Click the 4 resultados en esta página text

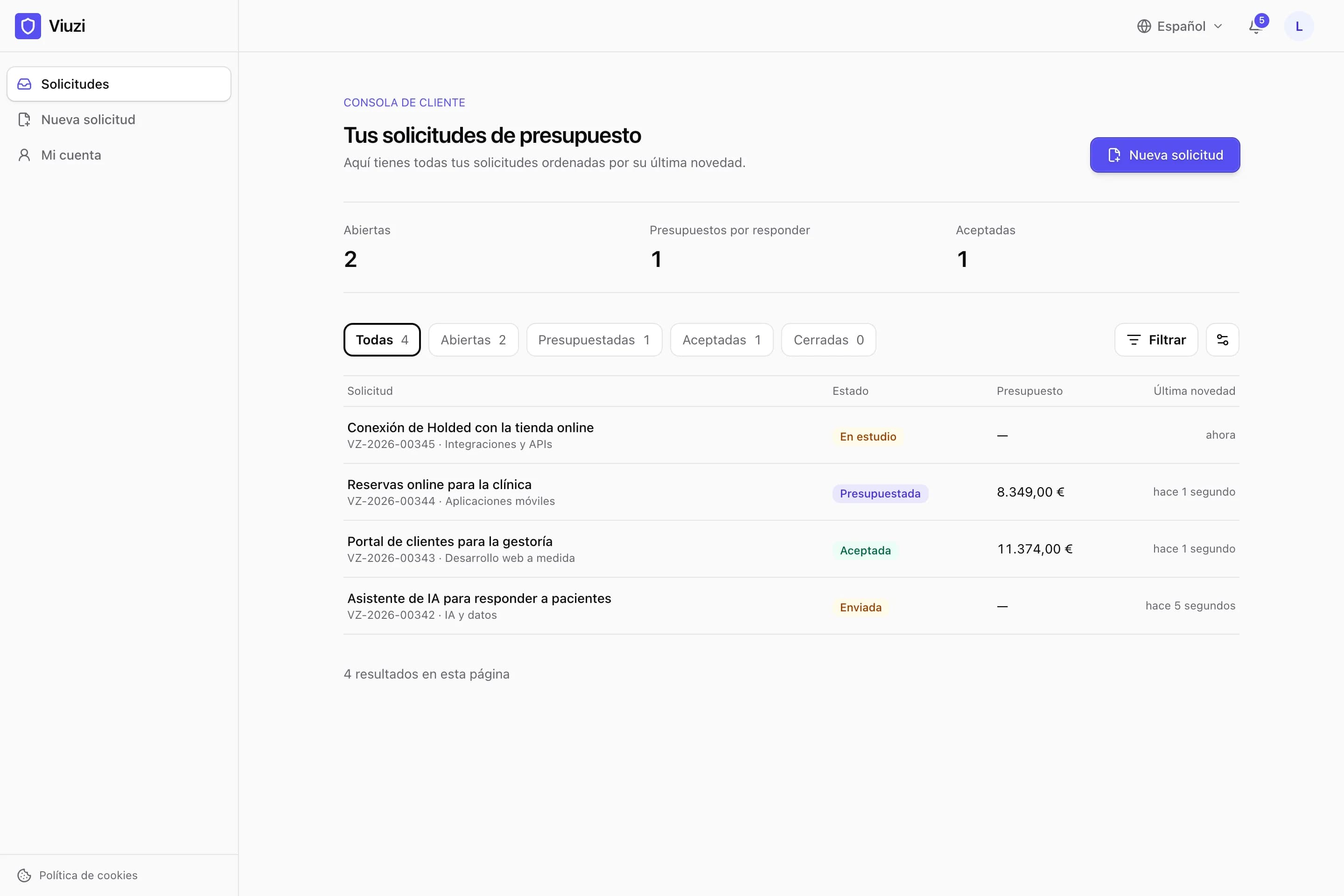click(x=426, y=674)
